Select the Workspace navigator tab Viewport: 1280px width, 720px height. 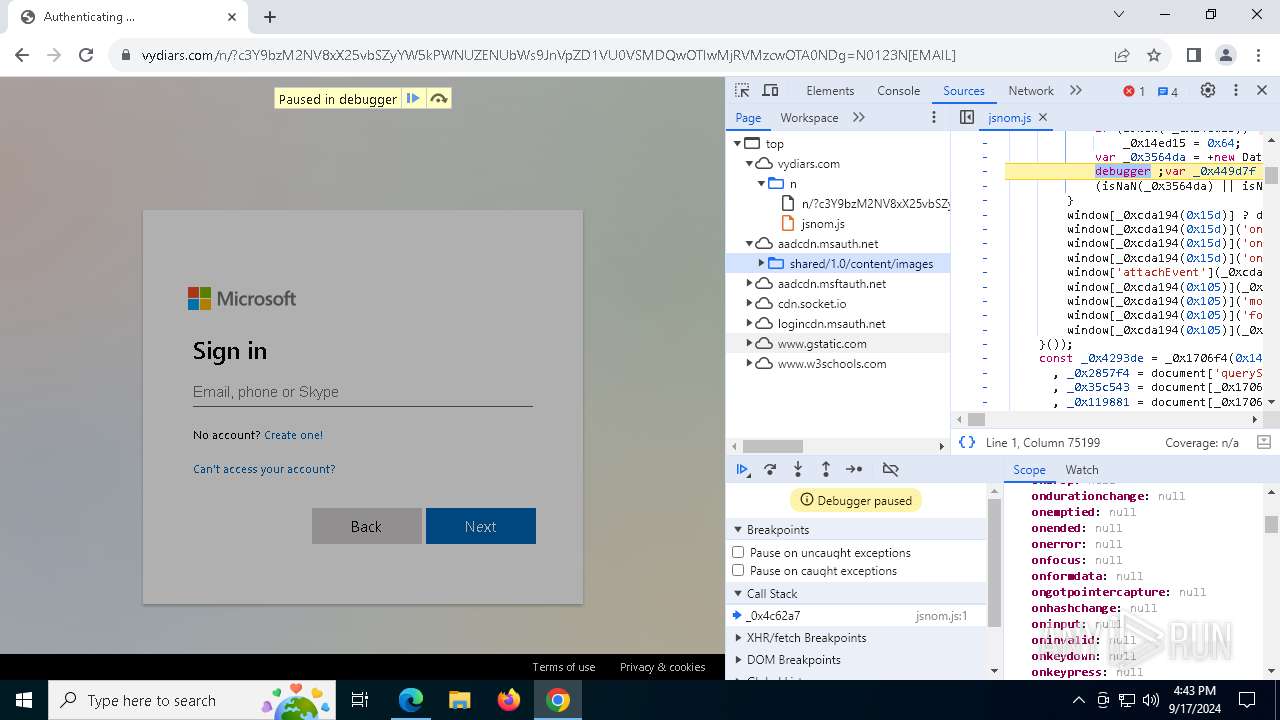[809, 117]
